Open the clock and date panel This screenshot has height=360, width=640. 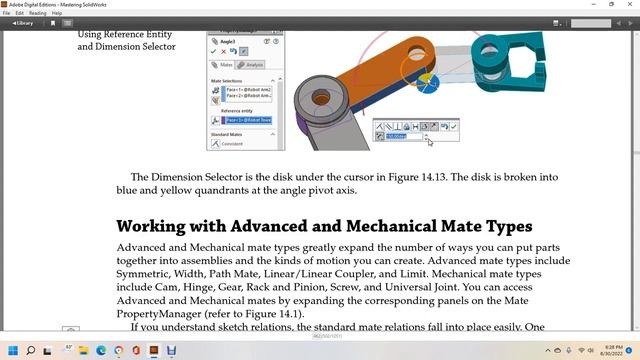tap(611, 350)
